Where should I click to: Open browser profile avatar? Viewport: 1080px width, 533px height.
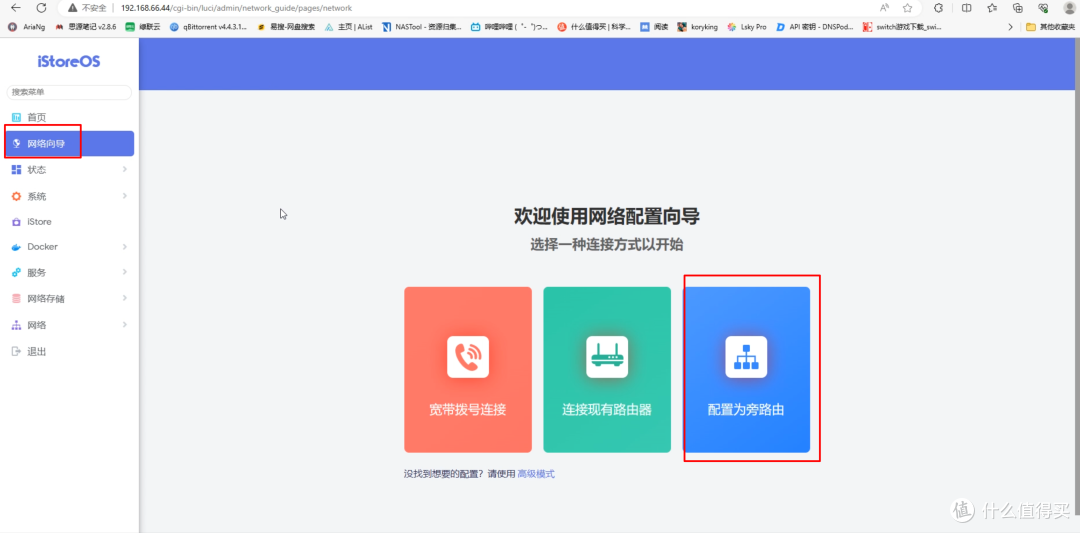pyautogui.click(x=1070, y=8)
